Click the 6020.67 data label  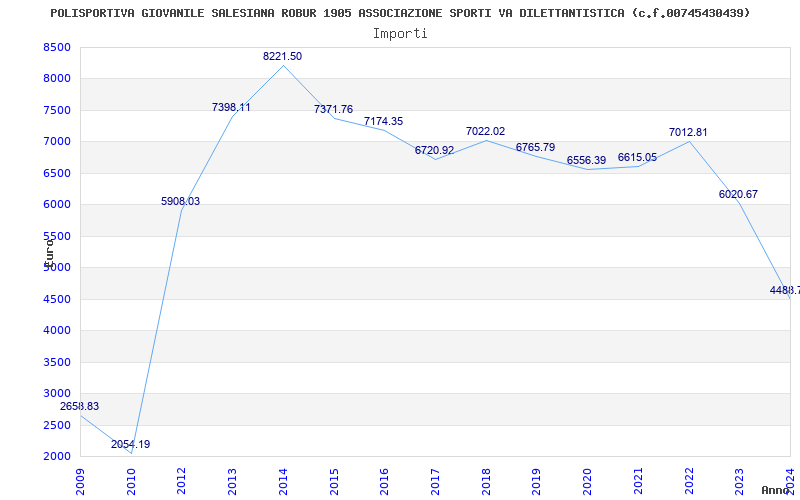pyautogui.click(x=738, y=194)
